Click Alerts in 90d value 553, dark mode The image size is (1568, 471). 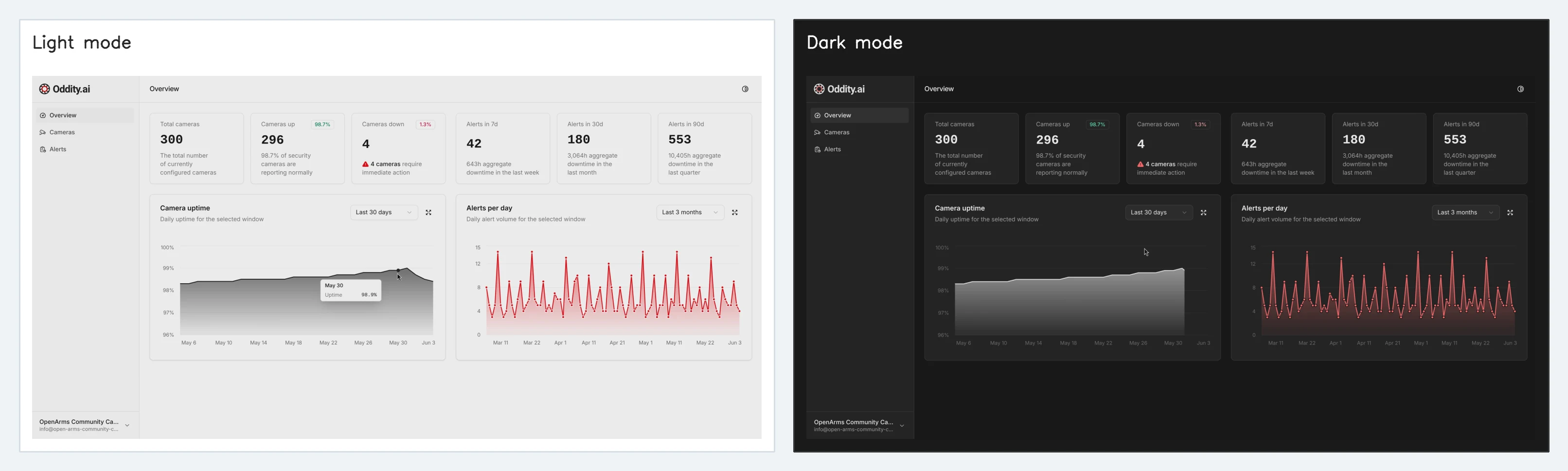[x=1455, y=140]
